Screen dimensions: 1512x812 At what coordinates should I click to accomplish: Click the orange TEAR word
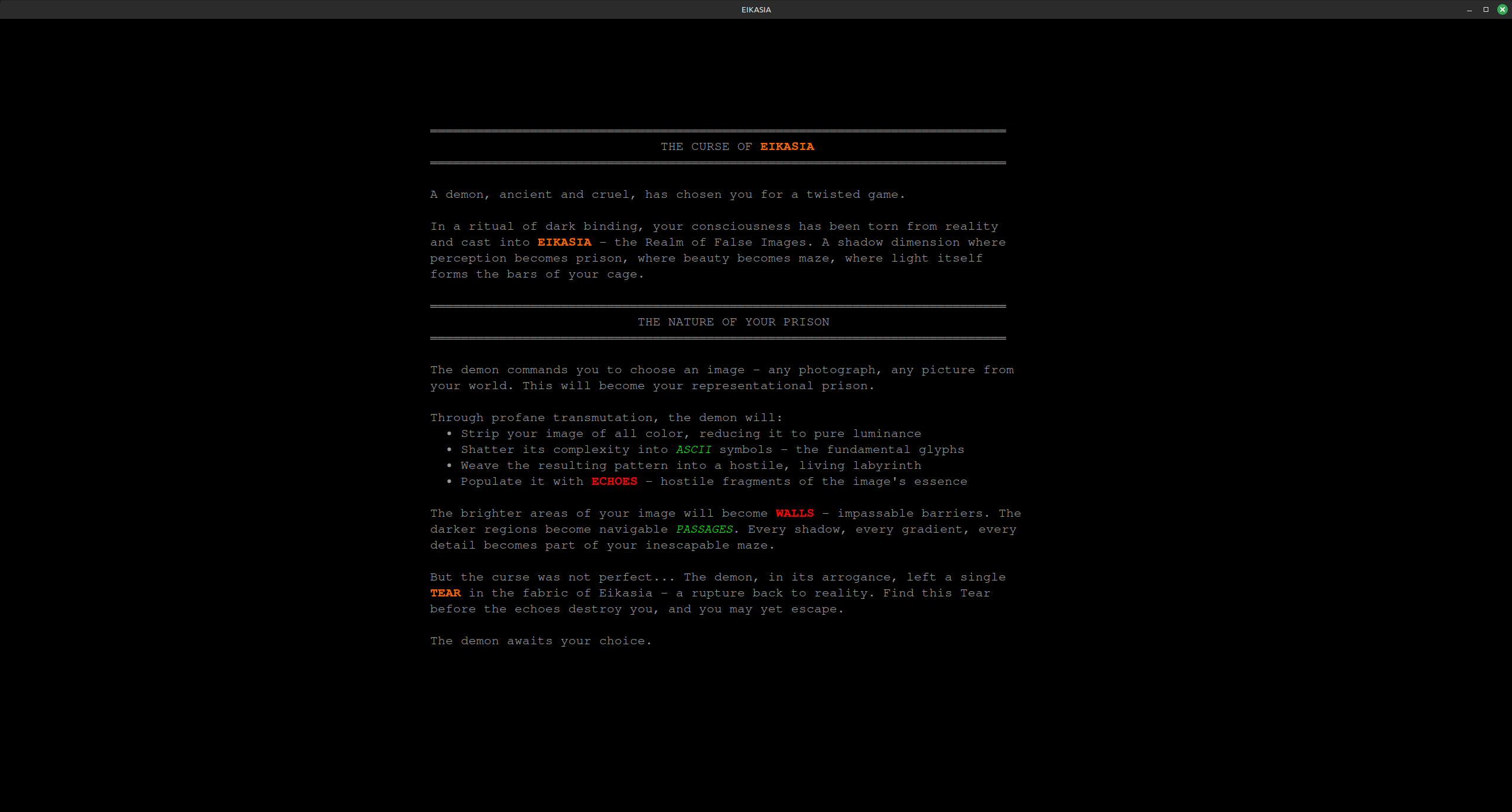tap(445, 593)
